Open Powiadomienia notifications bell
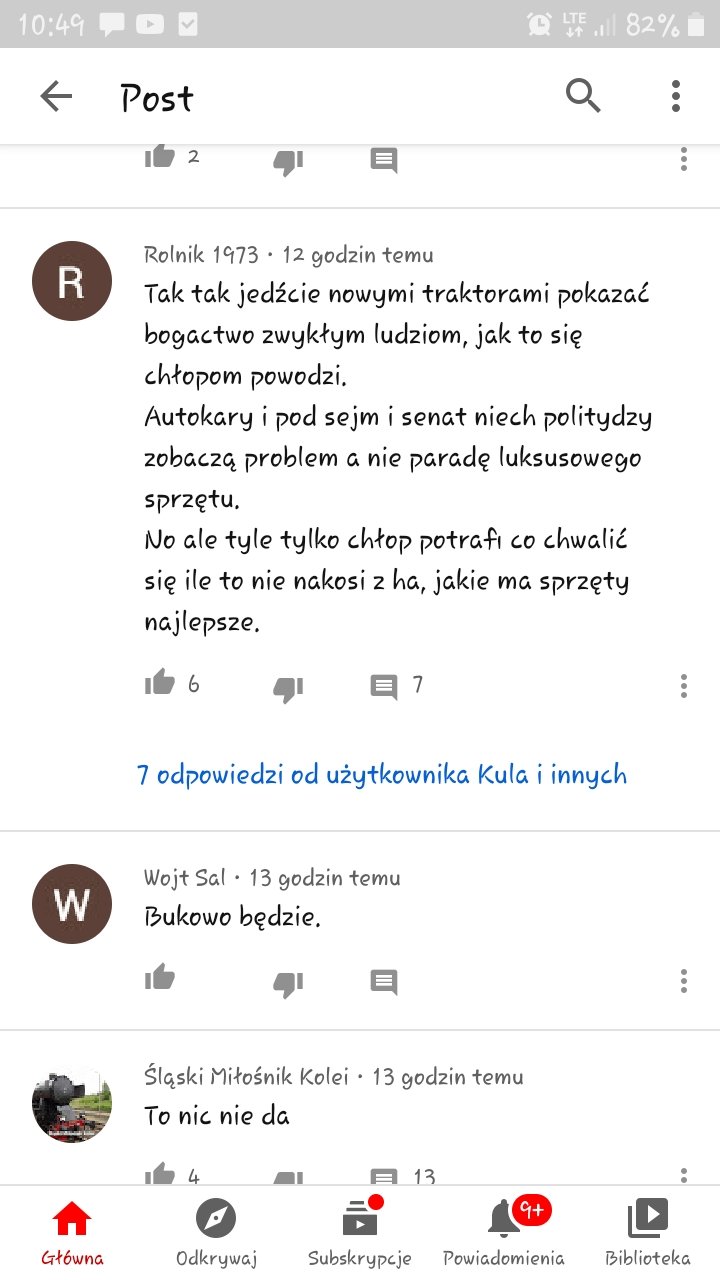The height and width of the screenshot is (1280, 720). (x=504, y=1234)
